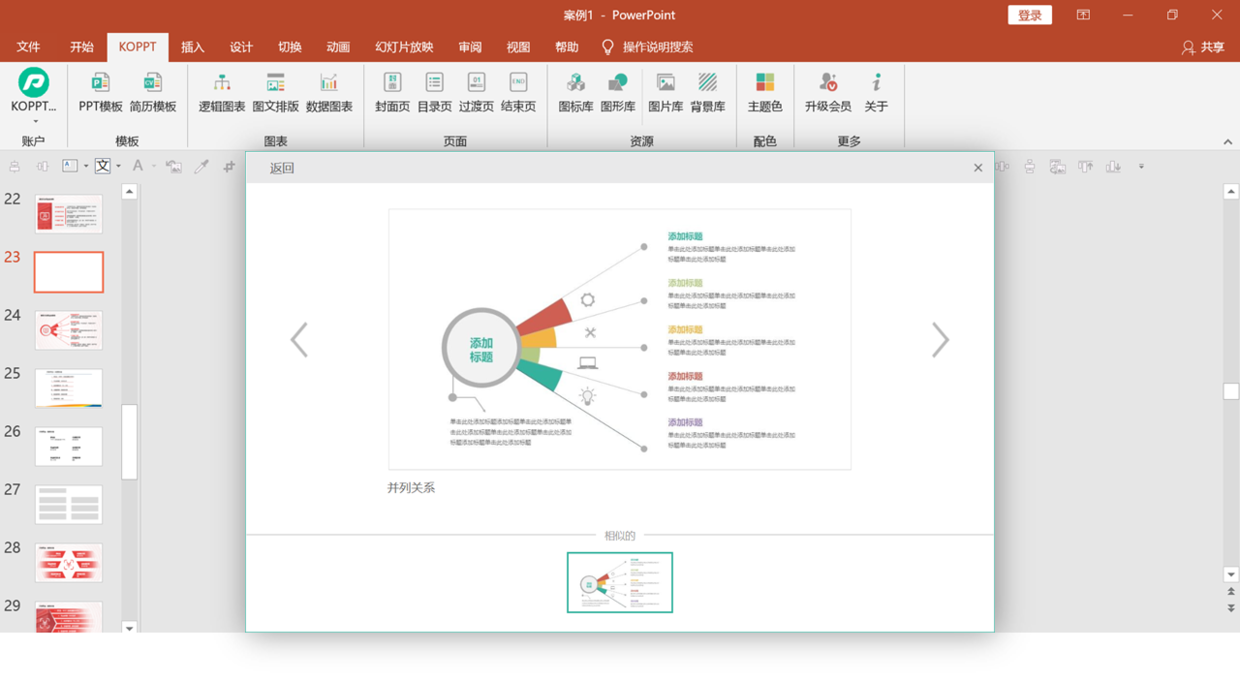Expand the 文 tool dropdown arrow

coord(118,167)
